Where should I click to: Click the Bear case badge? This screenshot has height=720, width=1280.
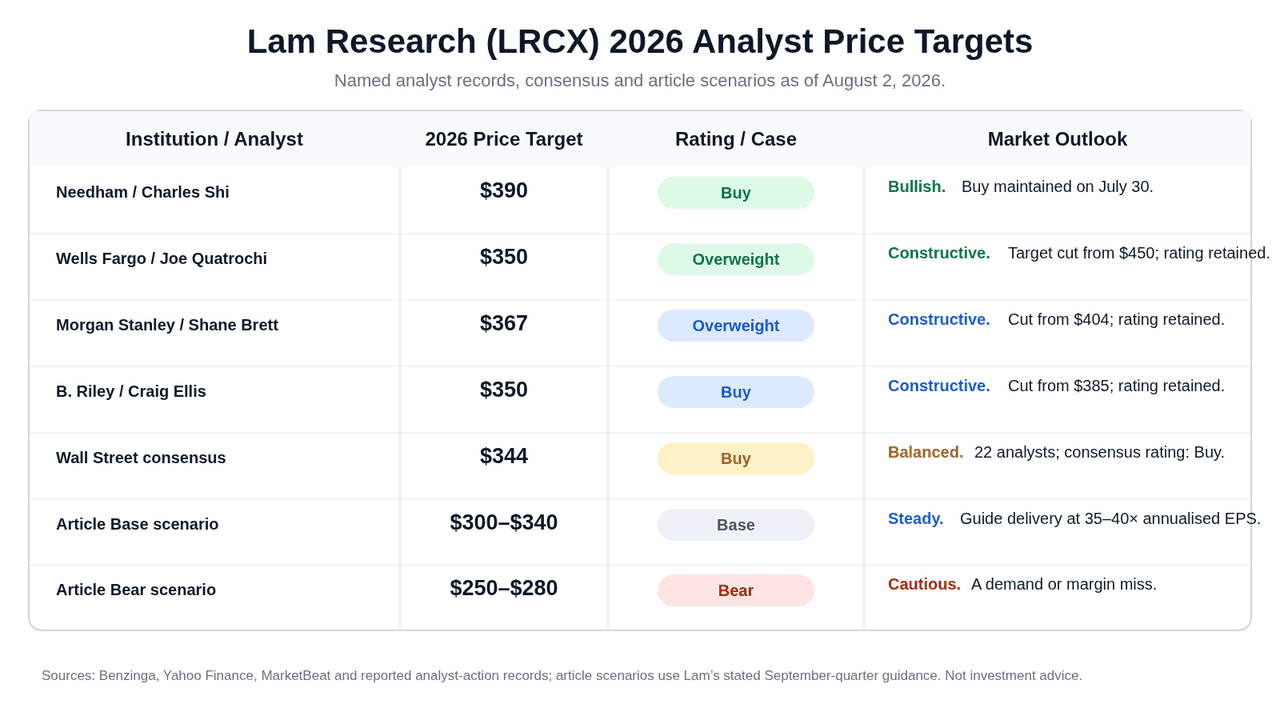tap(736, 590)
